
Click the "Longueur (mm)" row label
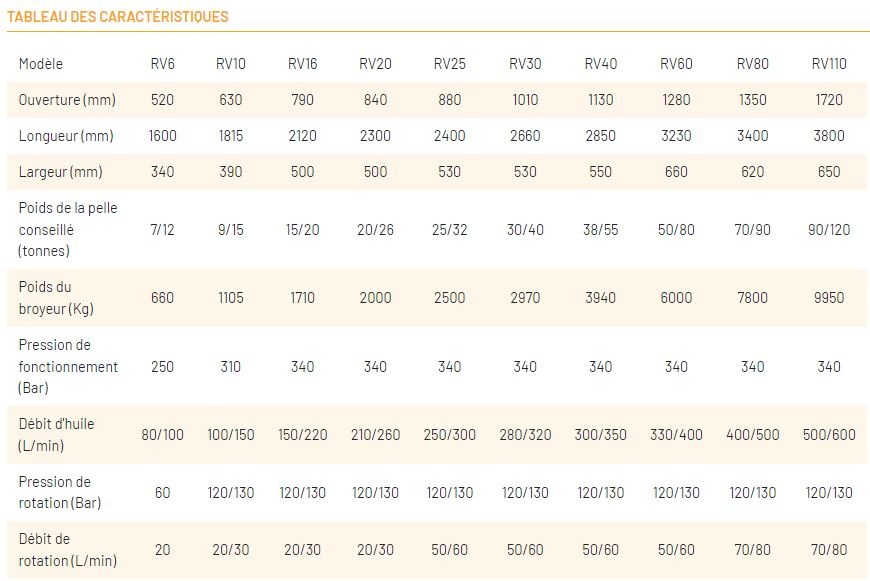(x=66, y=136)
